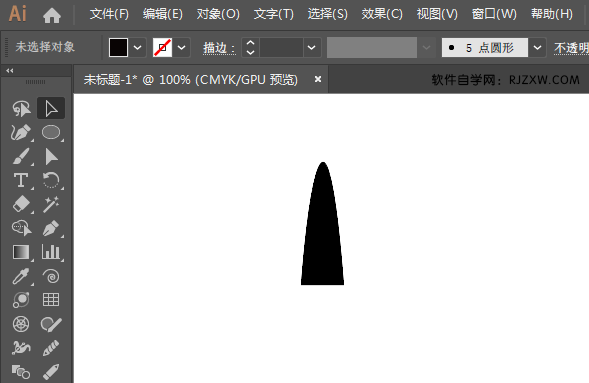
Task: Click the stroke color swatch with red slash
Action: coord(162,48)
